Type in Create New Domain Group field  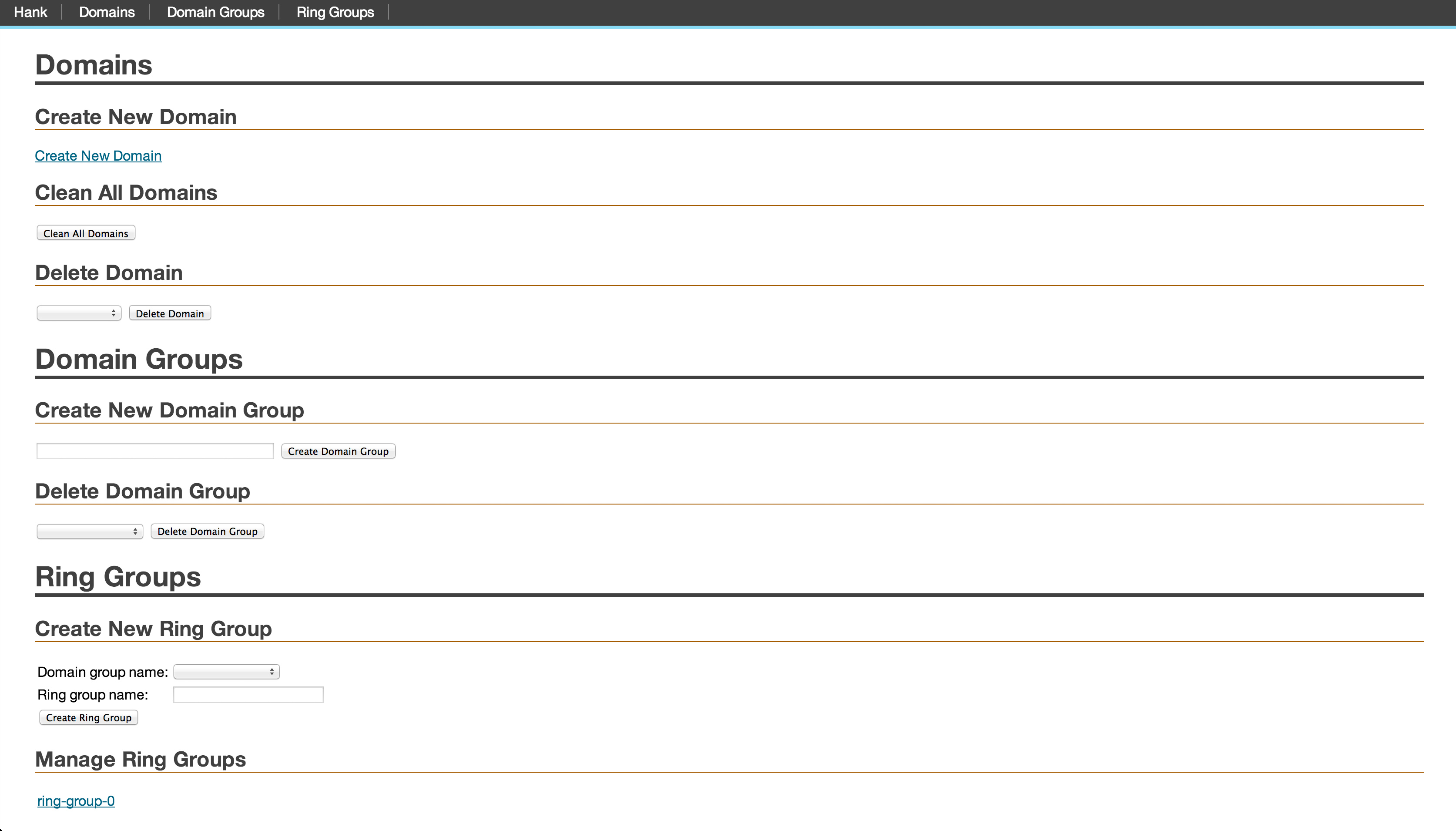click(155, 451)
